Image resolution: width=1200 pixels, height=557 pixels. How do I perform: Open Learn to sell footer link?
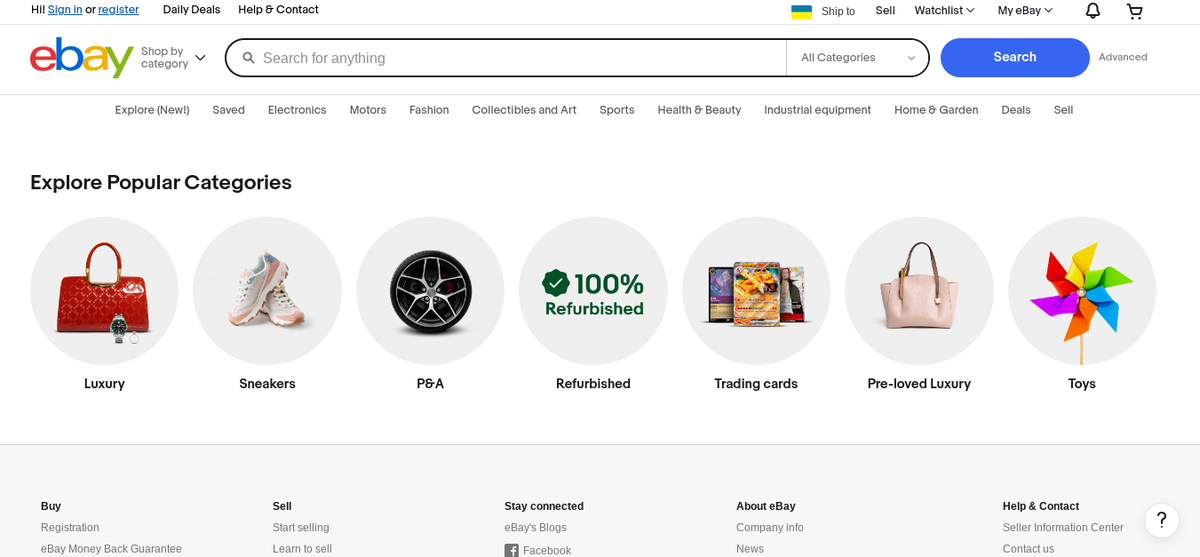pos(302,549)
